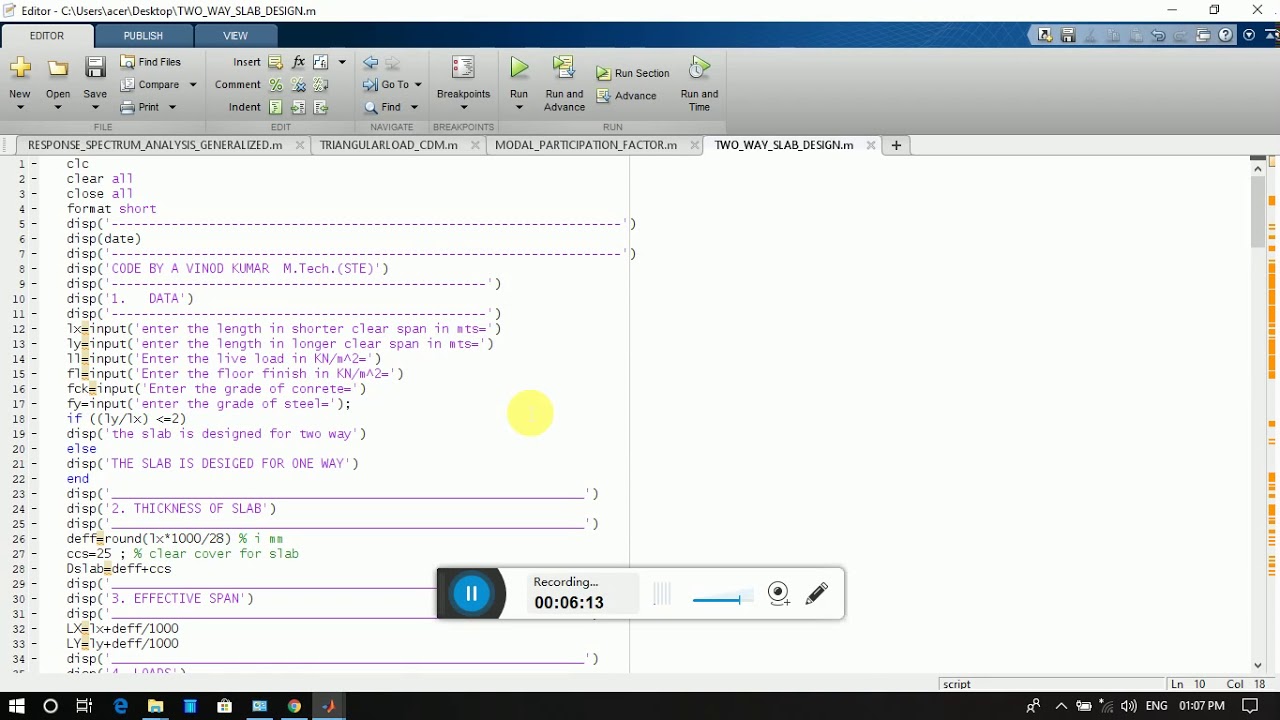Screen dimensions: 1280x720
Task: Click the Open folder icon
Action: click(x=58, y=68)
